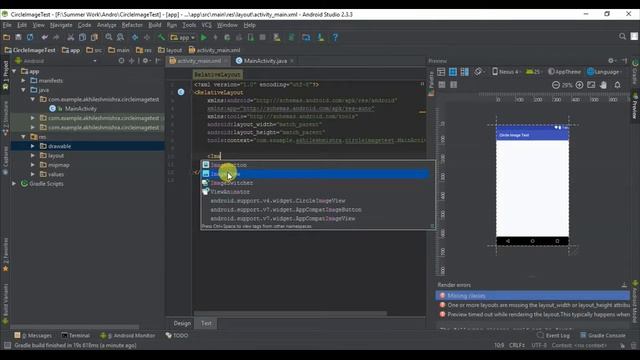This screenshot has height=360, width=640.
Task: Open the Refactor menu
Action: pos(132,25)
